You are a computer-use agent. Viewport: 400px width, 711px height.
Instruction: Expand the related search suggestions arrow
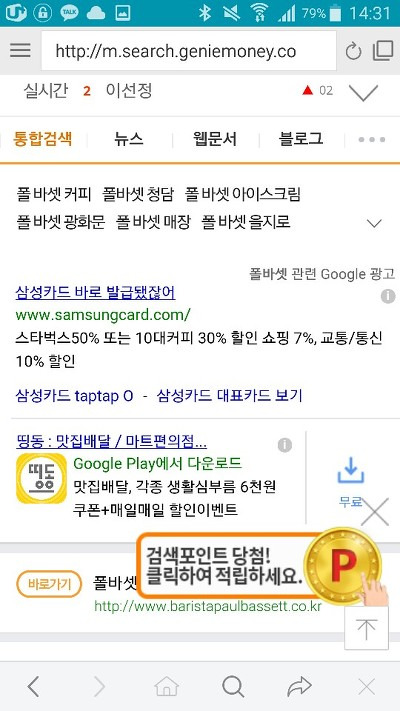pos(374,223)
